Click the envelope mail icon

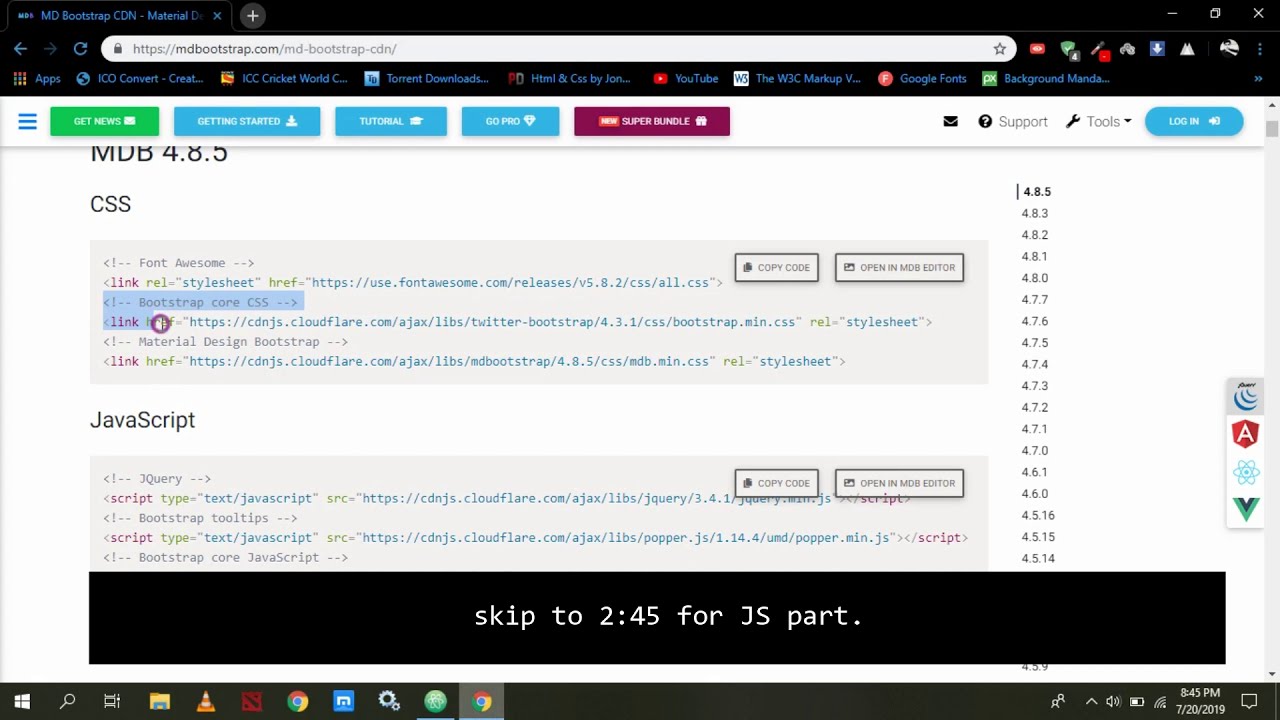pos(950,121)
